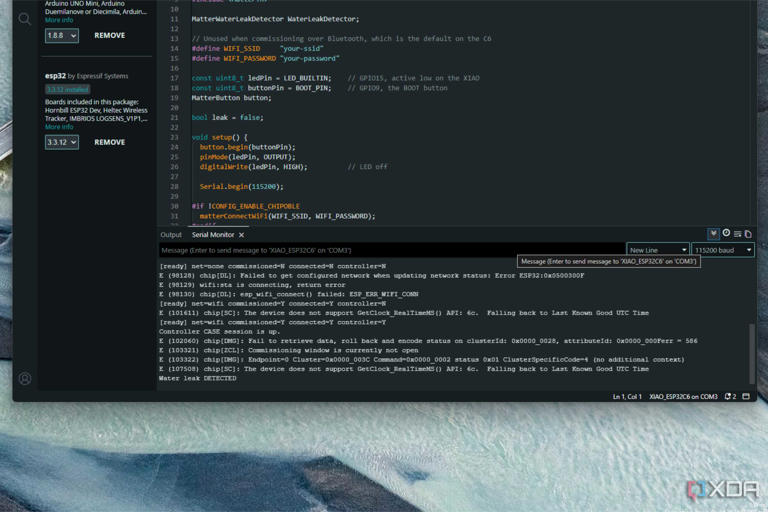Toggle timestamp clock icon in Serial Monitor
The height and width of the screenshot is (512, 768).
coord(726,233)
